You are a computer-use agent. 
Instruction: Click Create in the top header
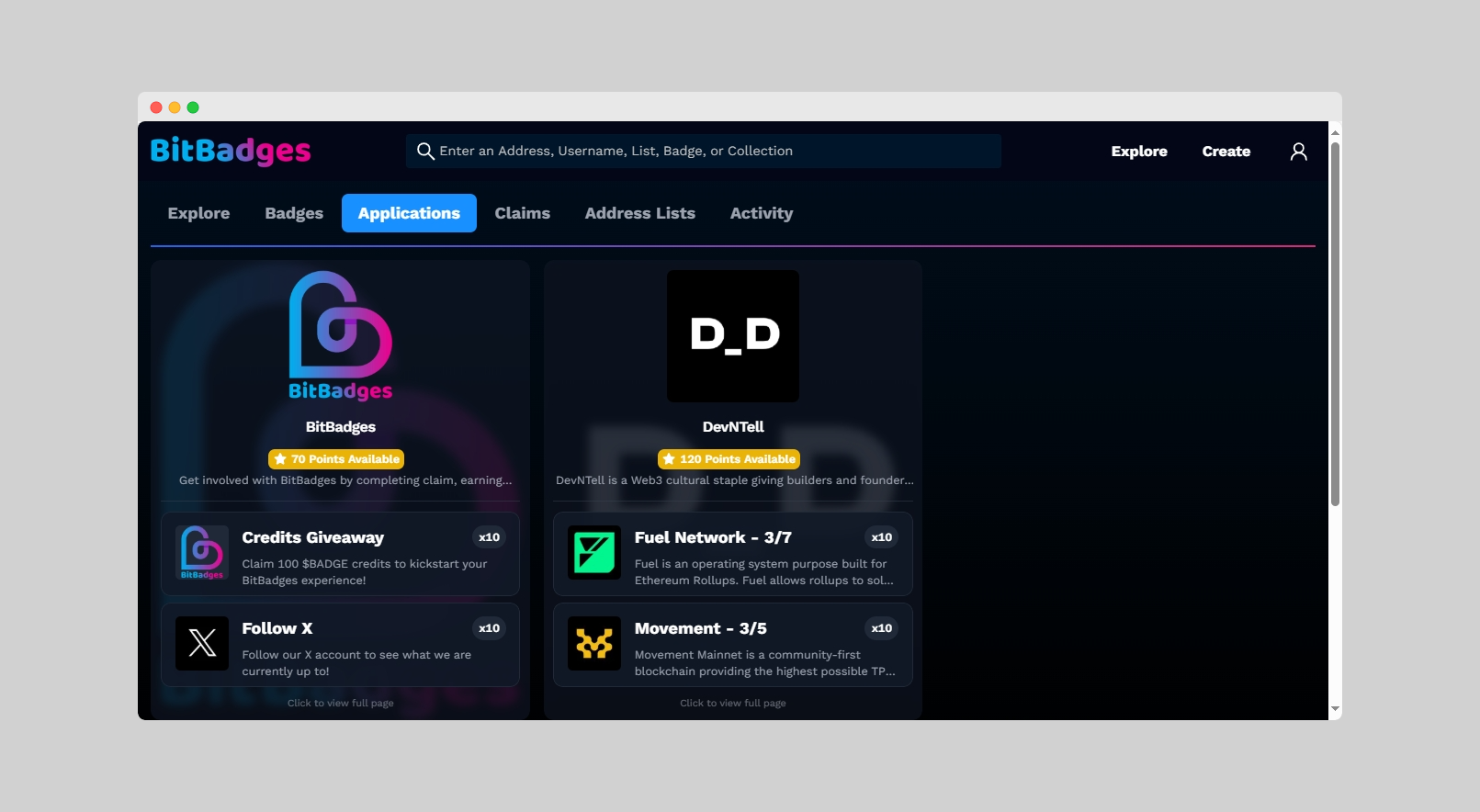1226,152
